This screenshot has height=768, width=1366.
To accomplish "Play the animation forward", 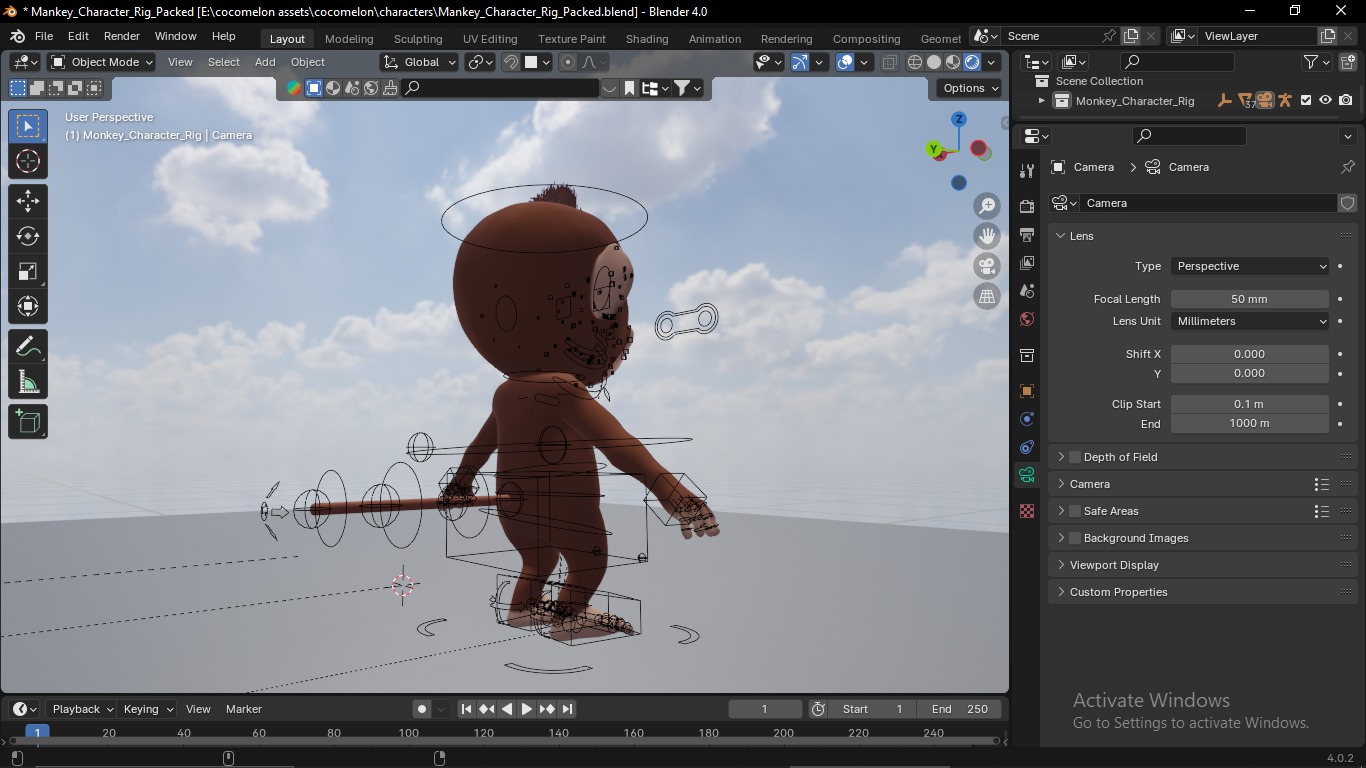I will [x=527, y=709].
